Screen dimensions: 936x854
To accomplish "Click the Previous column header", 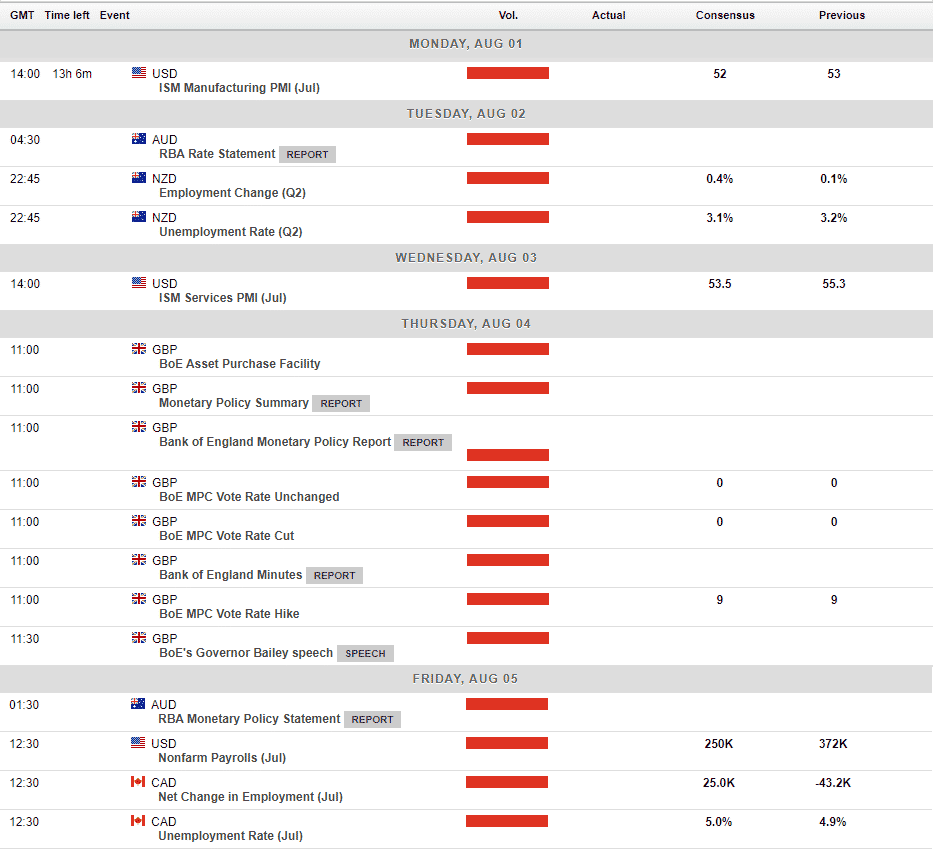I will pos(841,16).
